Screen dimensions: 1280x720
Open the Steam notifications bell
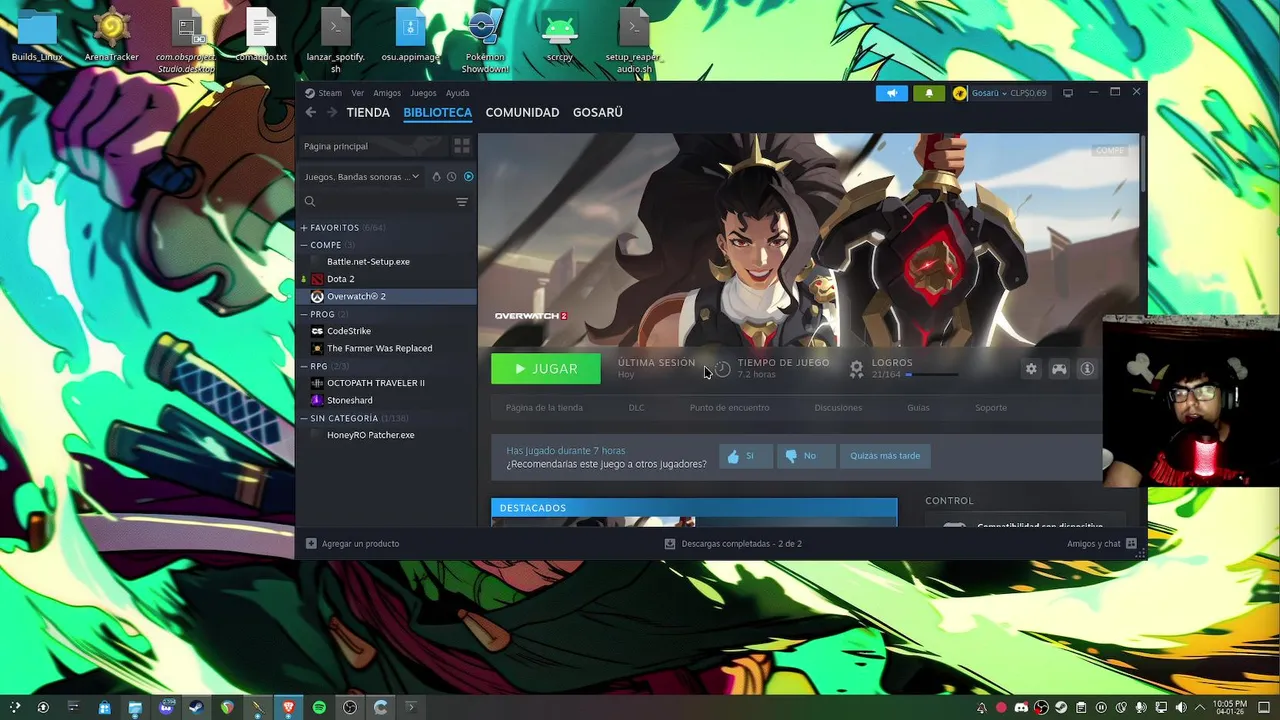tap(929, 93)
